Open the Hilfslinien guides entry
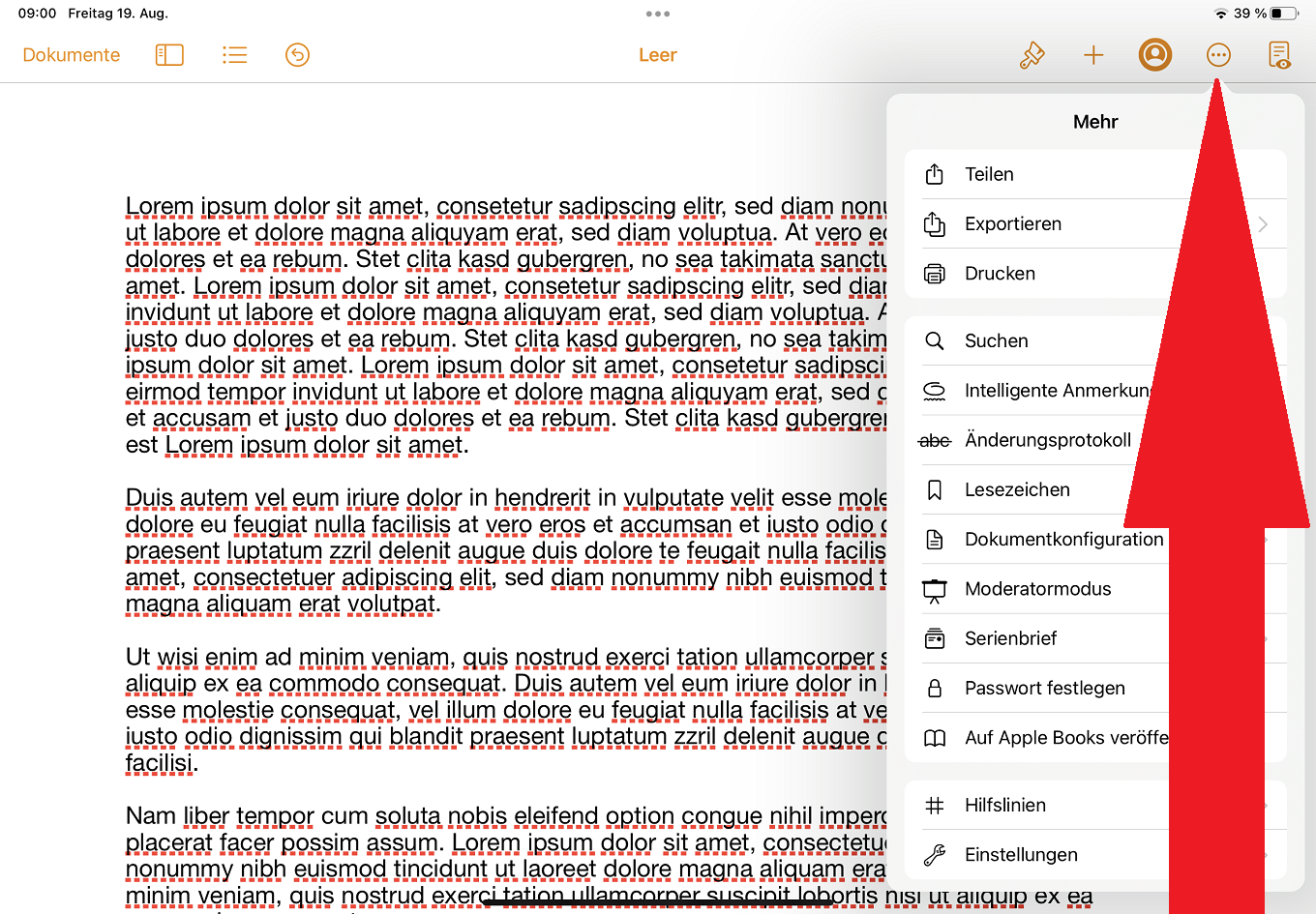 1095,805
